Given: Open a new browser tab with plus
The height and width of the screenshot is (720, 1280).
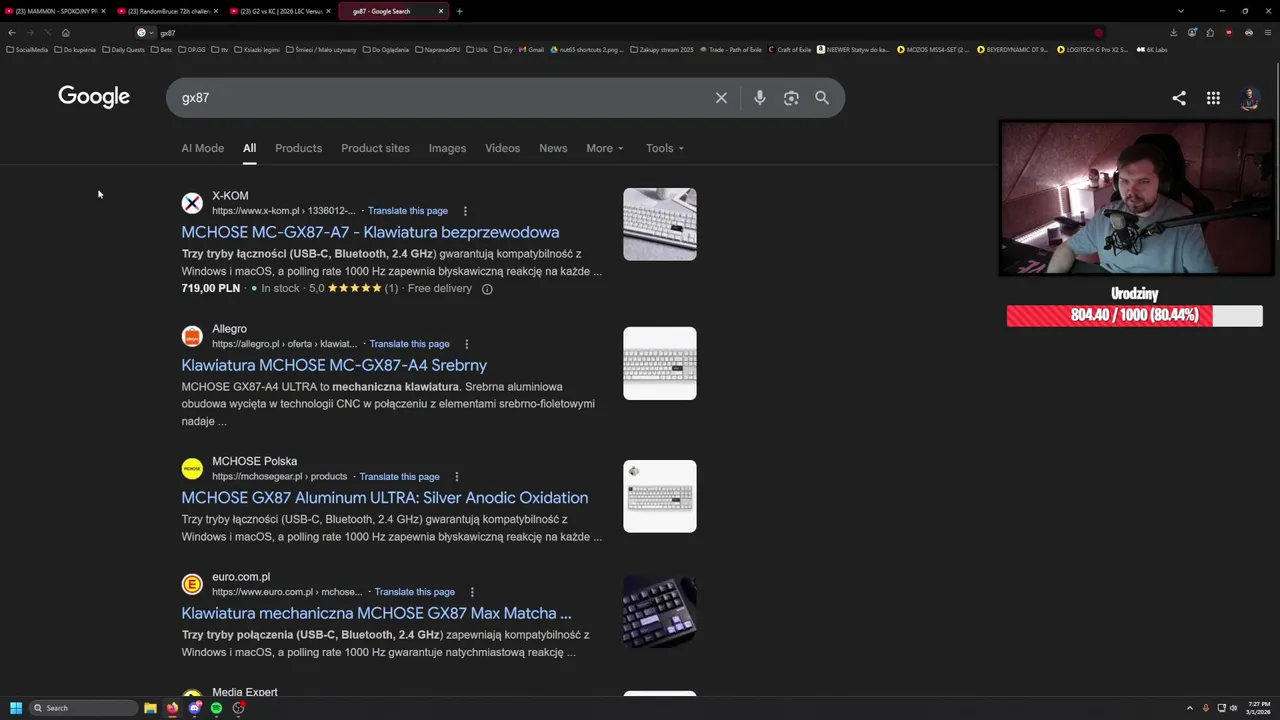Looking at the screenshot, I should (x=459, y=11).
